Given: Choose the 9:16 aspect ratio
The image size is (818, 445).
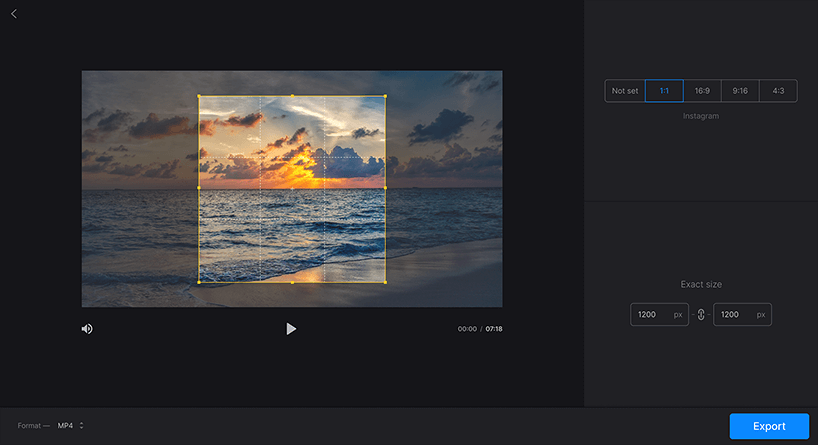Looking at the screenshot, I should click(740, 91).
